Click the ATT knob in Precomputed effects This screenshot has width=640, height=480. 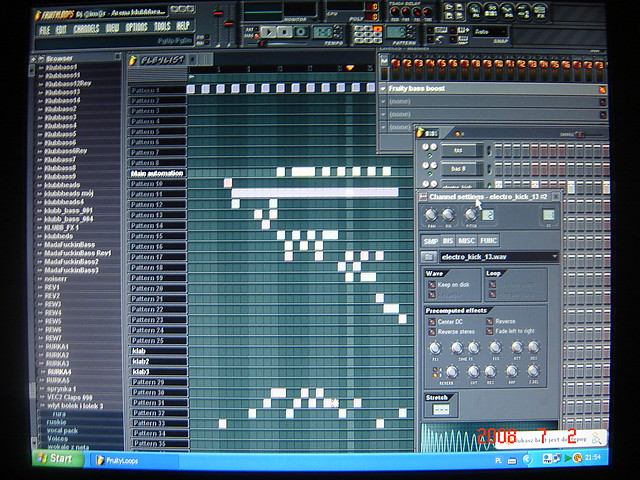(517, 347)
